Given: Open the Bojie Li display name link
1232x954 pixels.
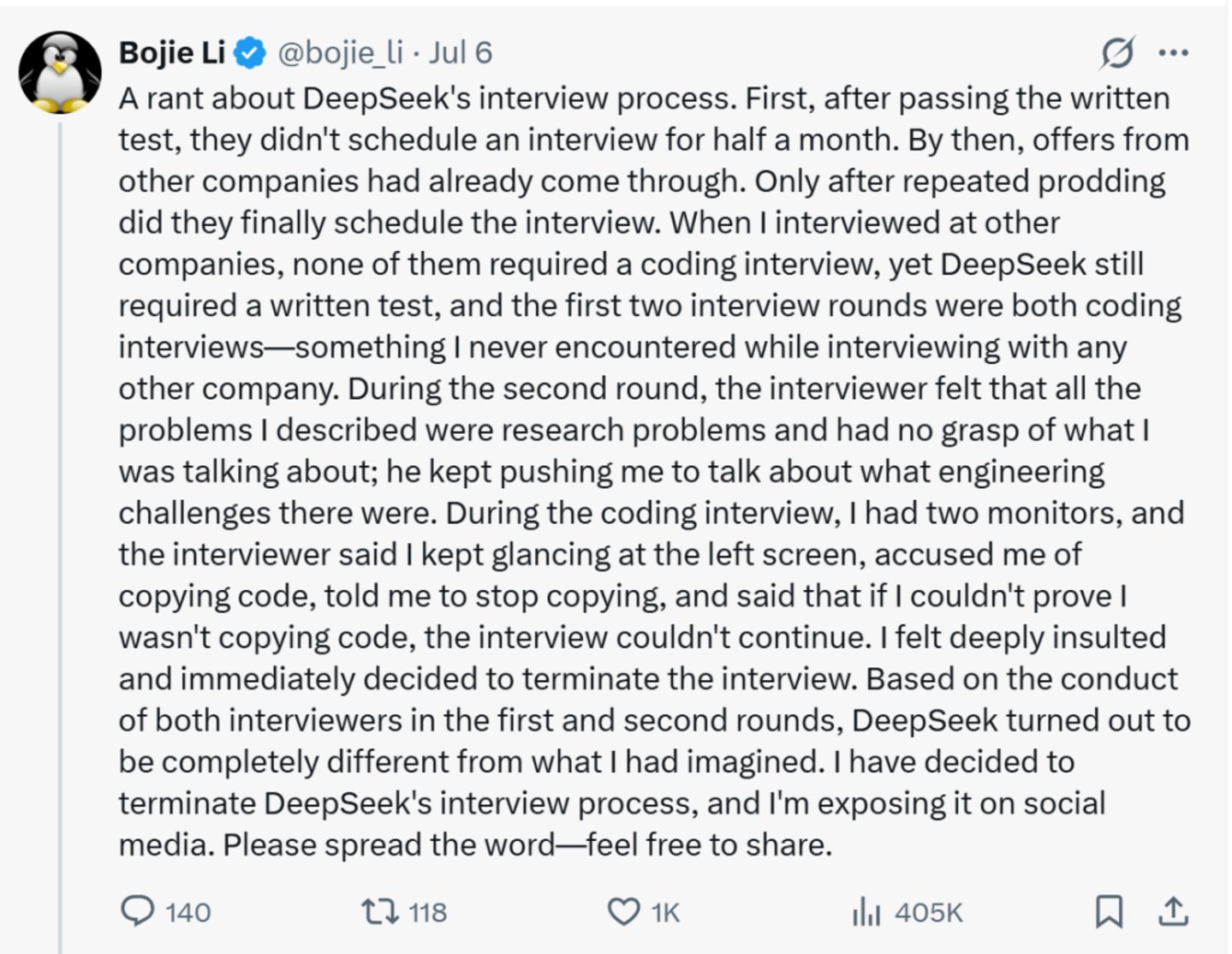Looking at the screenshot, I should (x=172, y=53).
